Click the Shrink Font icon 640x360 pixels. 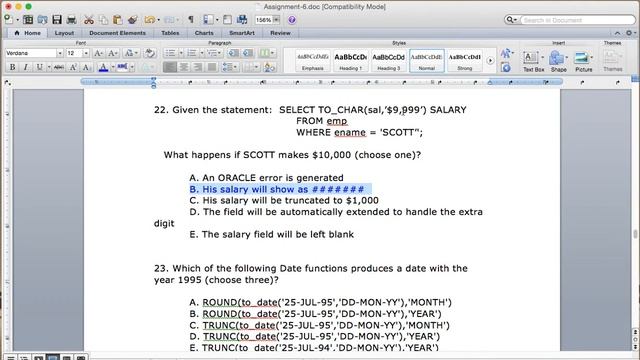[x=113, y=53]
